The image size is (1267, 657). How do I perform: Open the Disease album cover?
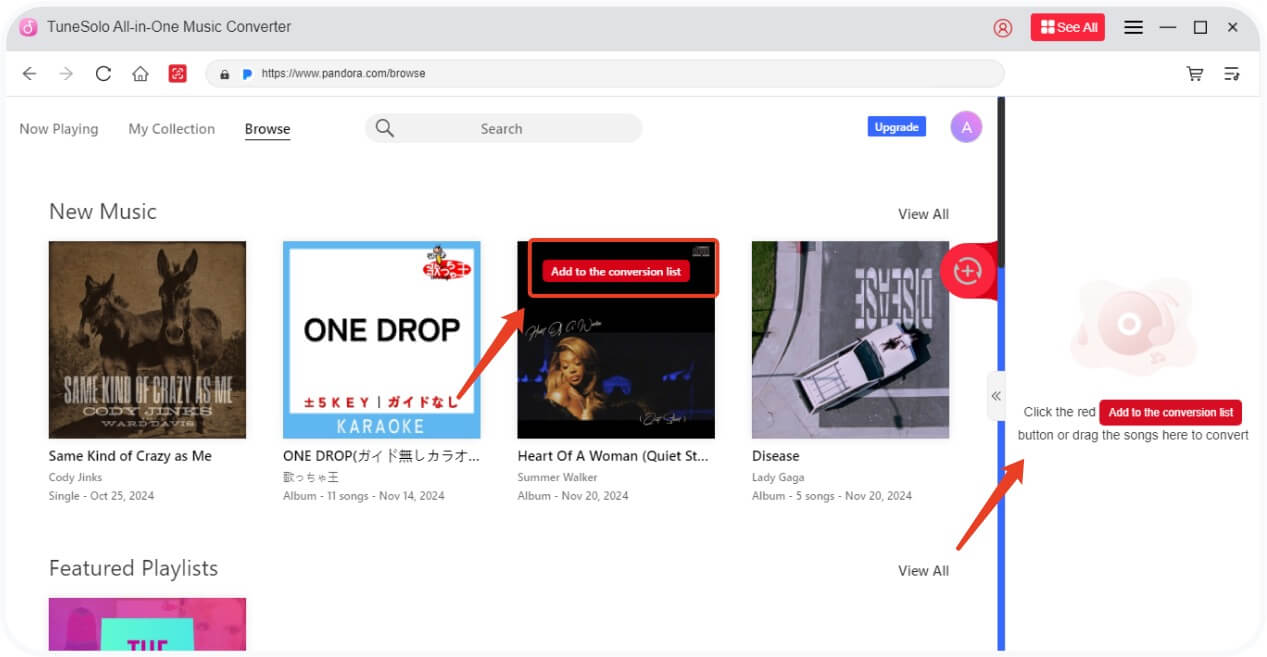click(850, 340)
